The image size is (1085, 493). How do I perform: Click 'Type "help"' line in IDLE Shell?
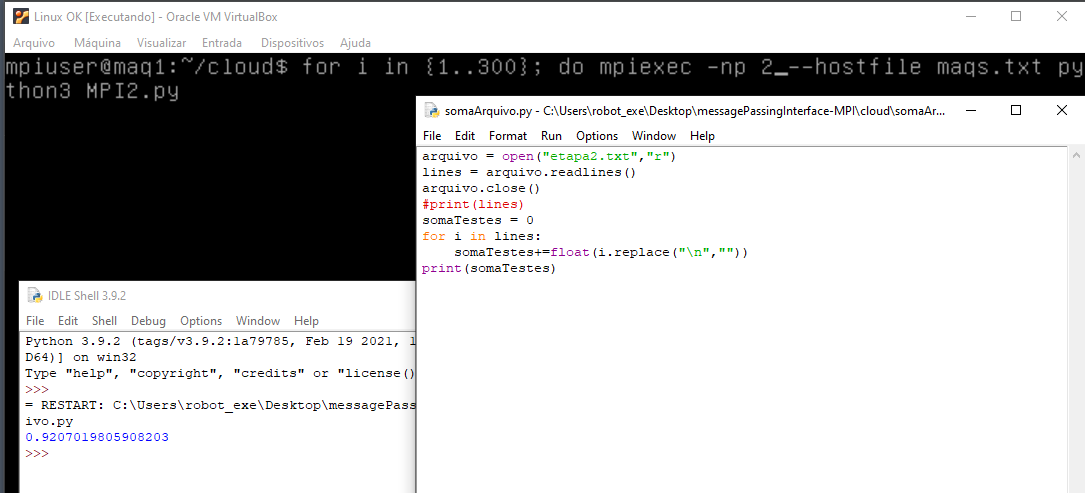(x=219, y=373)
